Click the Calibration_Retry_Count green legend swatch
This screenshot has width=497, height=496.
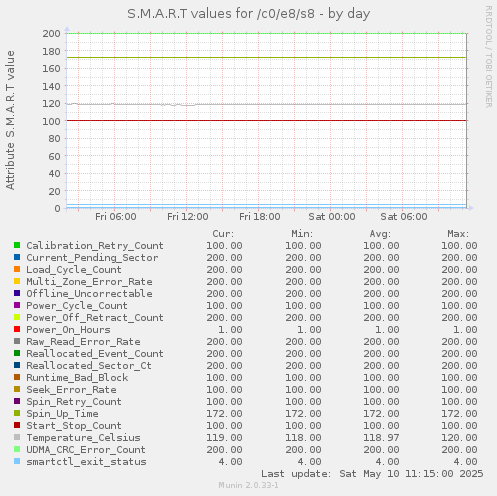(17, 245)
